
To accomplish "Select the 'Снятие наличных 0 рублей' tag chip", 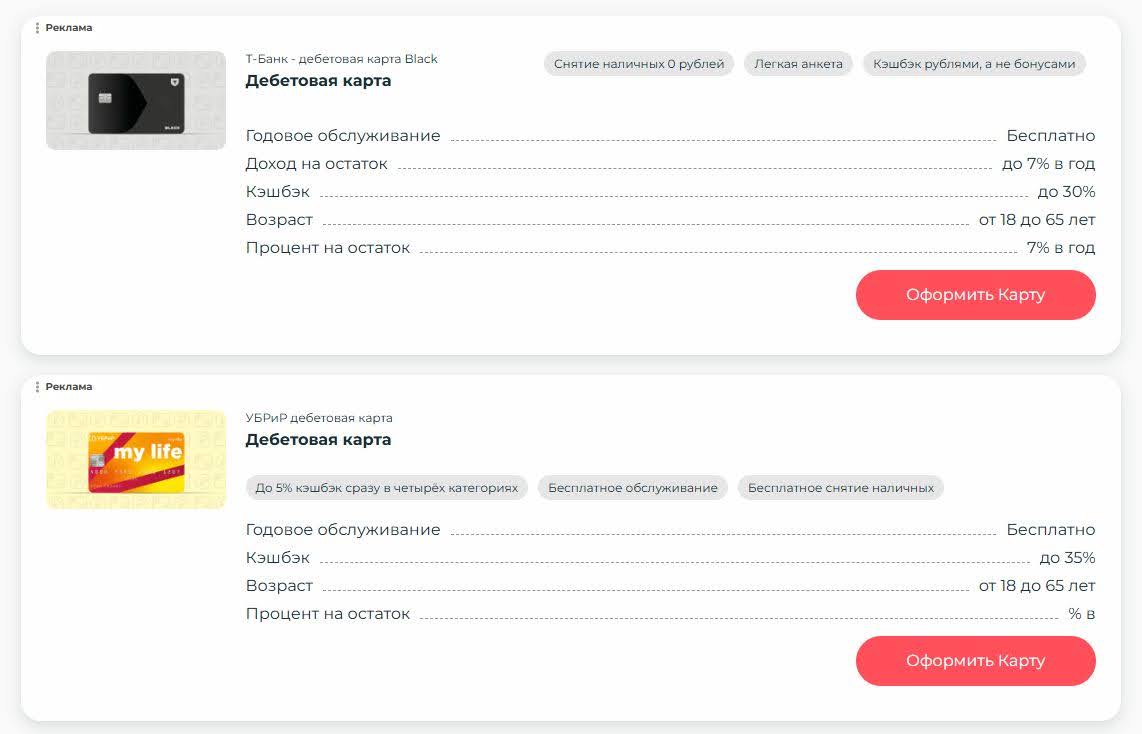I will pyautogui.click(x=638, y=63).
